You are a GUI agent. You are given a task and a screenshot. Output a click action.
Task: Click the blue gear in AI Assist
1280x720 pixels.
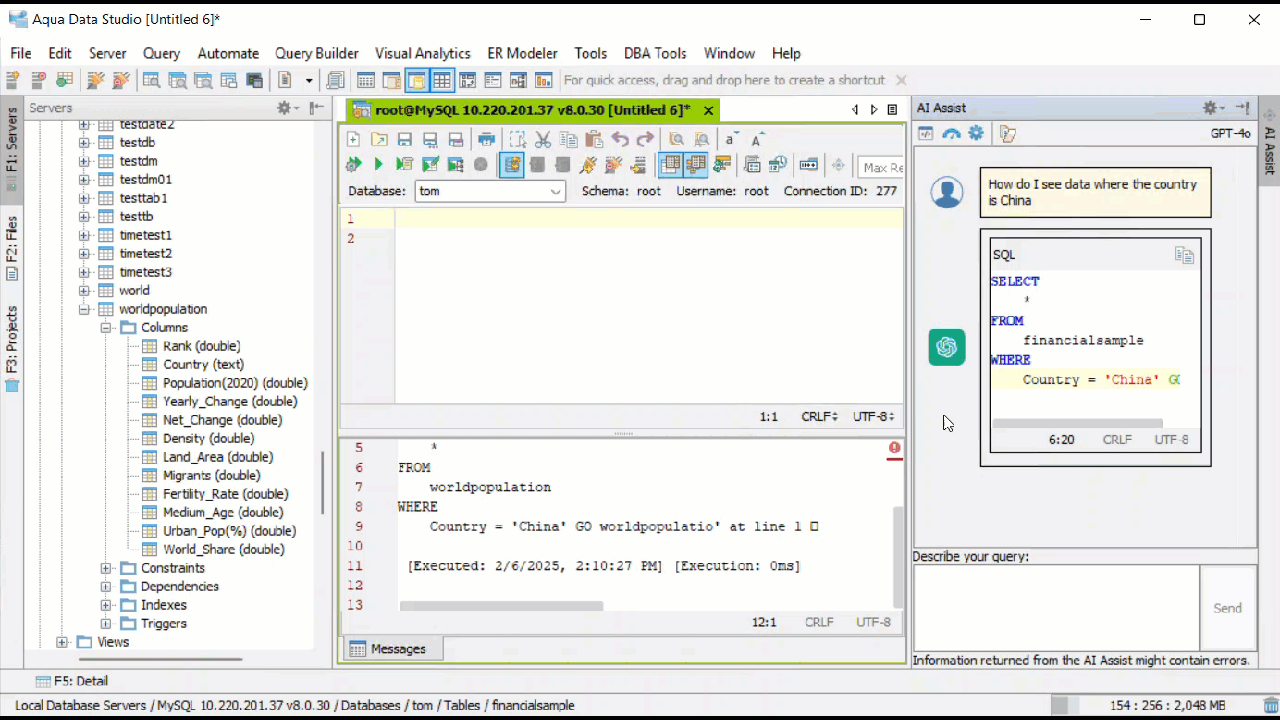coord(976,133)
